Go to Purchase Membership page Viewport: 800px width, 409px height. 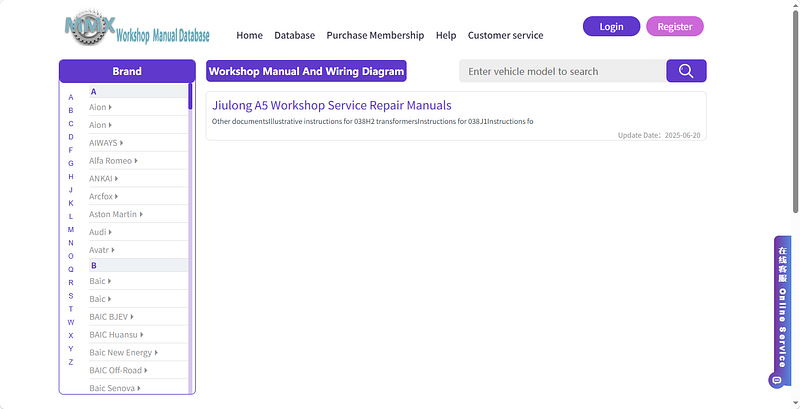click(375, 35)
